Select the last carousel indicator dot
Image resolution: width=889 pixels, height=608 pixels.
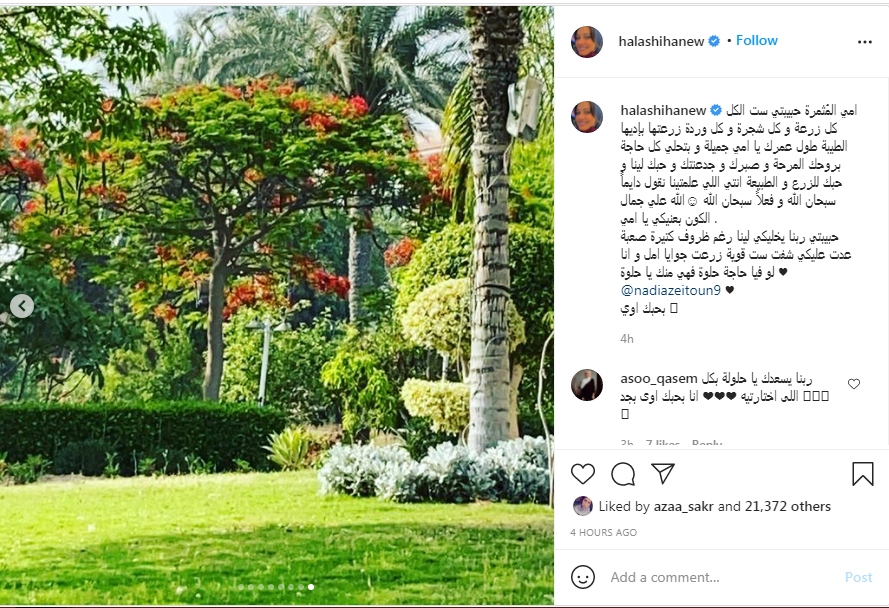point(311,587)
